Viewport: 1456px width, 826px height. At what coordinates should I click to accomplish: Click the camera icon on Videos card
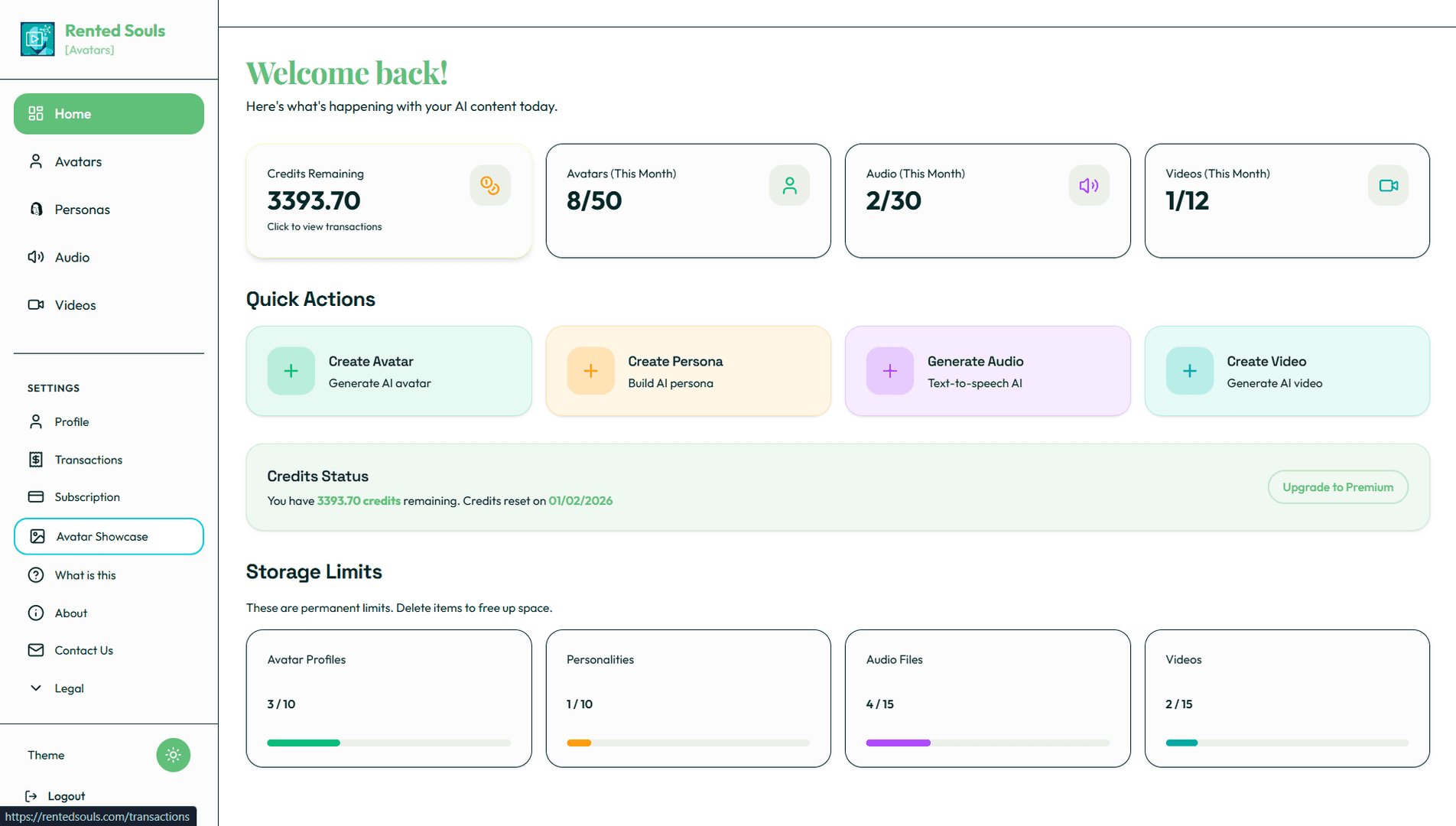pos(1388,186)
